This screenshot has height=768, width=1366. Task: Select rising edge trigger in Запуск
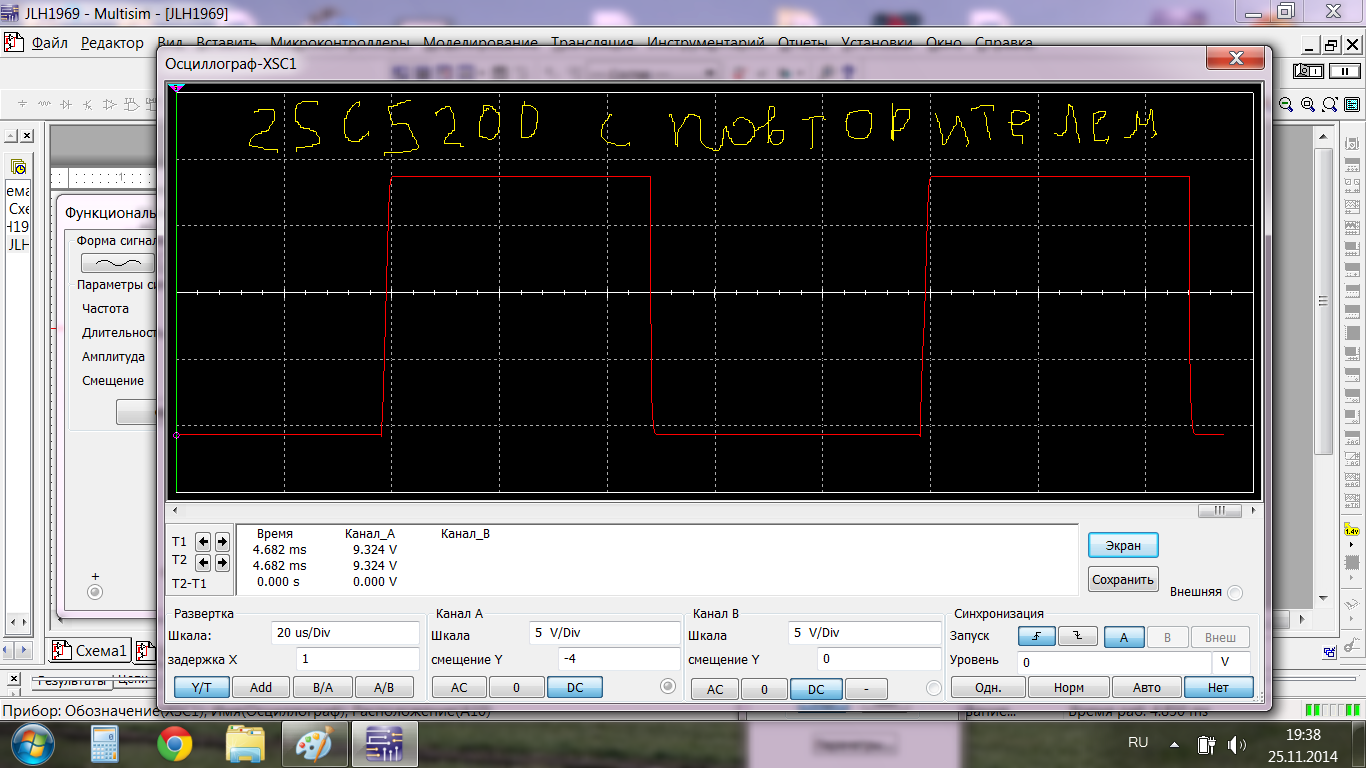1037,637
